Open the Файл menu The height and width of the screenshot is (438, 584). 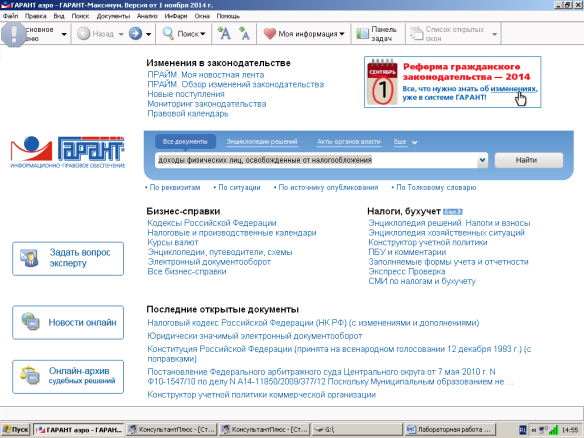click(x=10, y=16)
